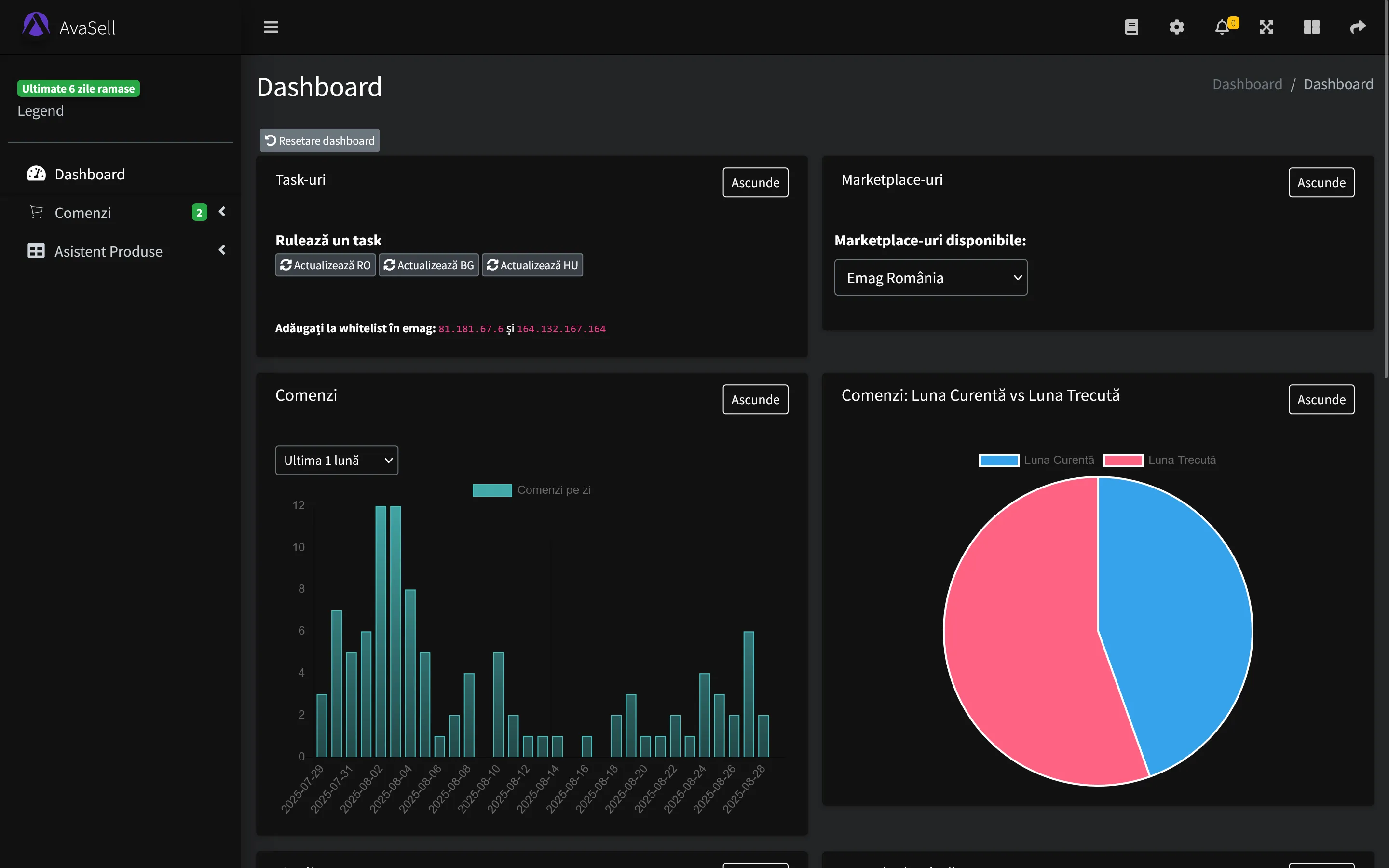Select Dashboard in the sidebar
1389x868 pixels.
pos(90,174)
